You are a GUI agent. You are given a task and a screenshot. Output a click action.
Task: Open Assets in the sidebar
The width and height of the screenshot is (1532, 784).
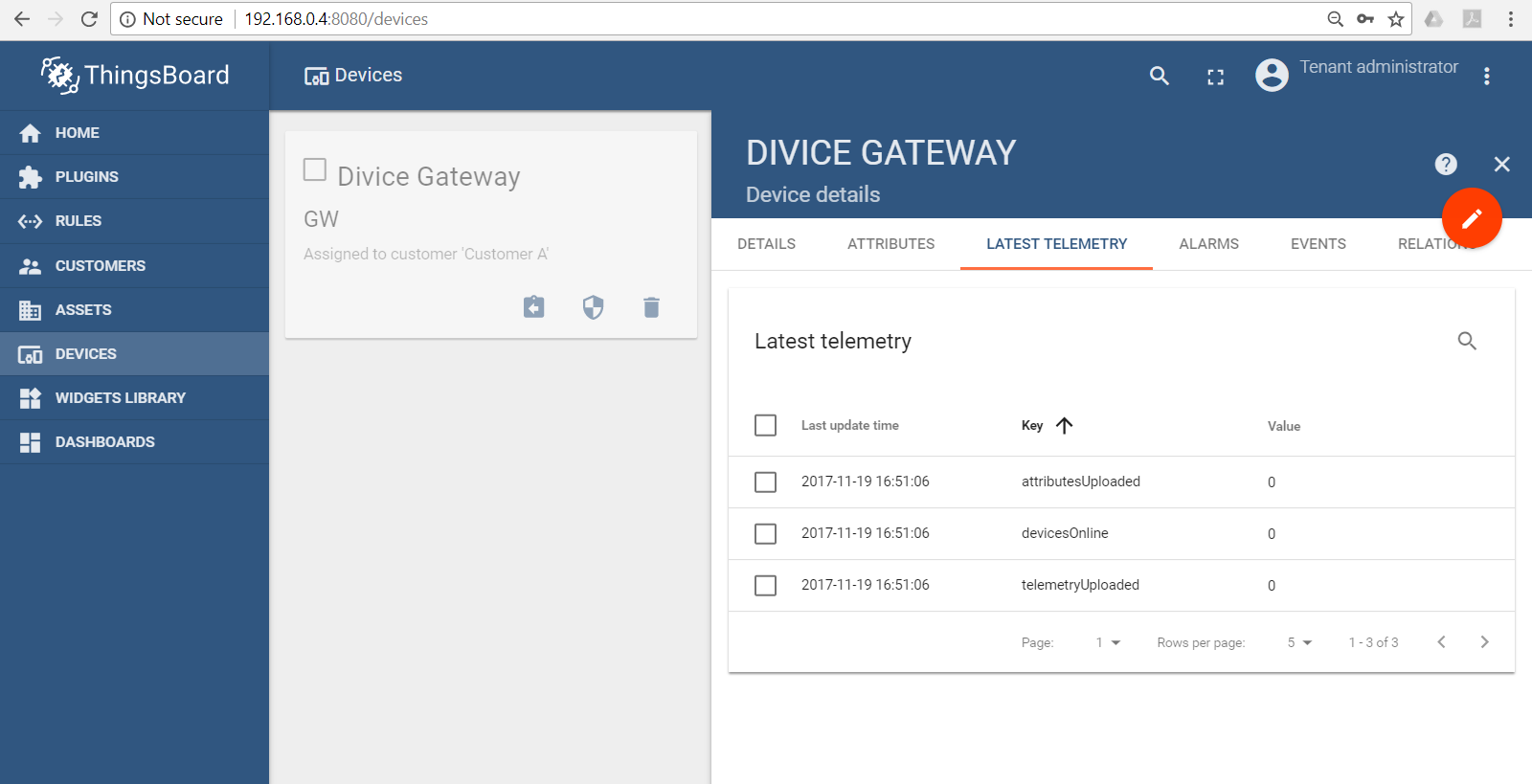point(134,310)
